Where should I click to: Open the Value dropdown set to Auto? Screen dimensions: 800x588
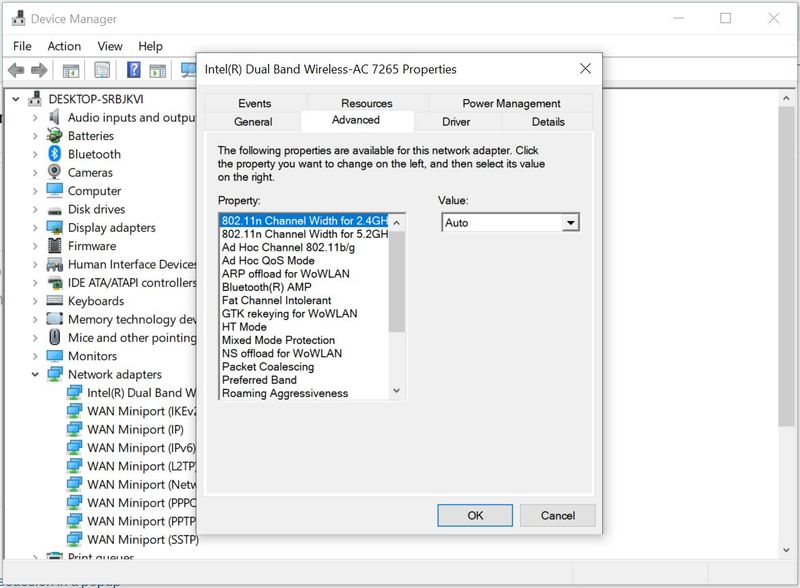(x=570, y=223)
